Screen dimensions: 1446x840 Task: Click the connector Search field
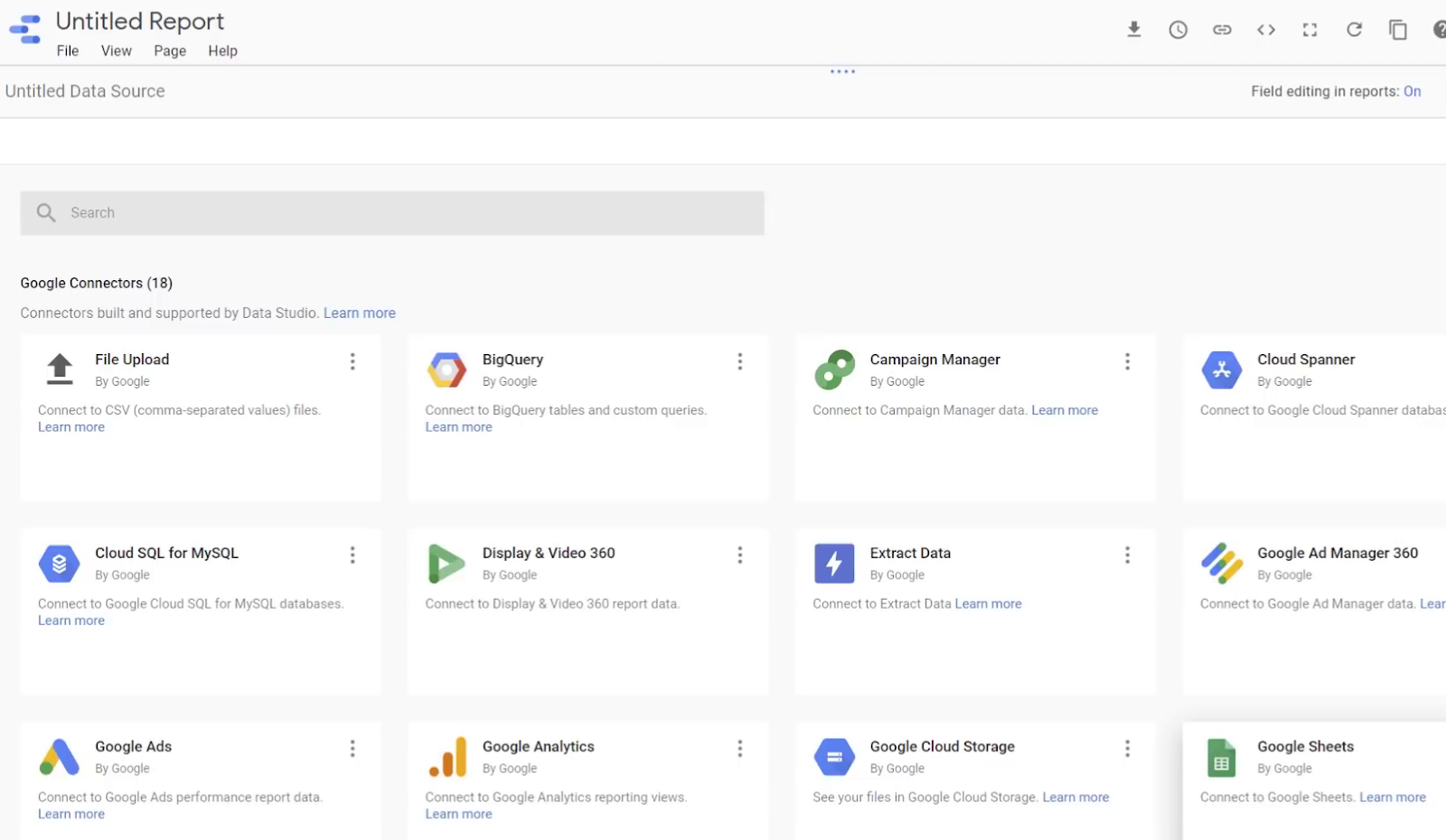(392, 213)
